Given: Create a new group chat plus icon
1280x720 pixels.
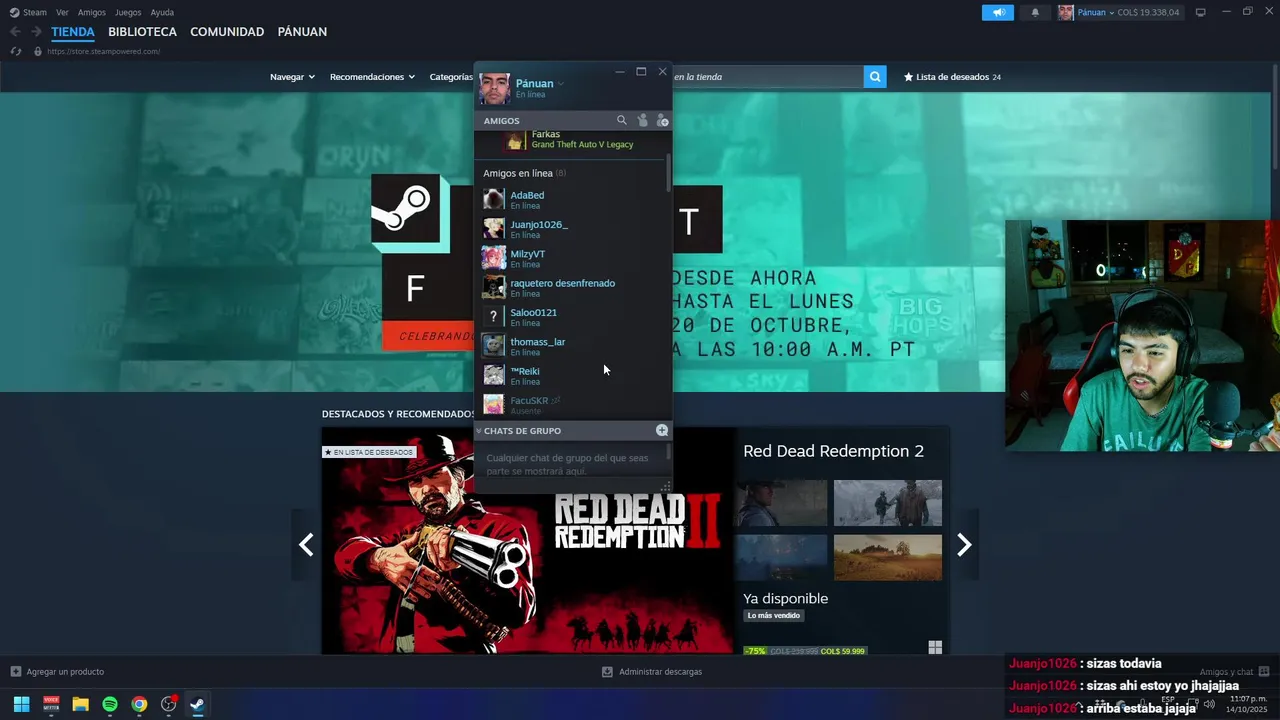Looking at the screenshot, I should [x=662, y=430].
